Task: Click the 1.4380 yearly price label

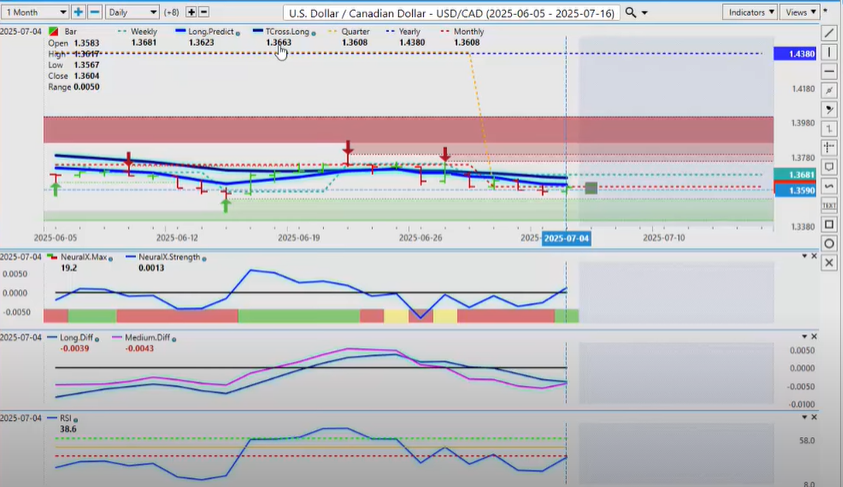Action: click(796, 52)
